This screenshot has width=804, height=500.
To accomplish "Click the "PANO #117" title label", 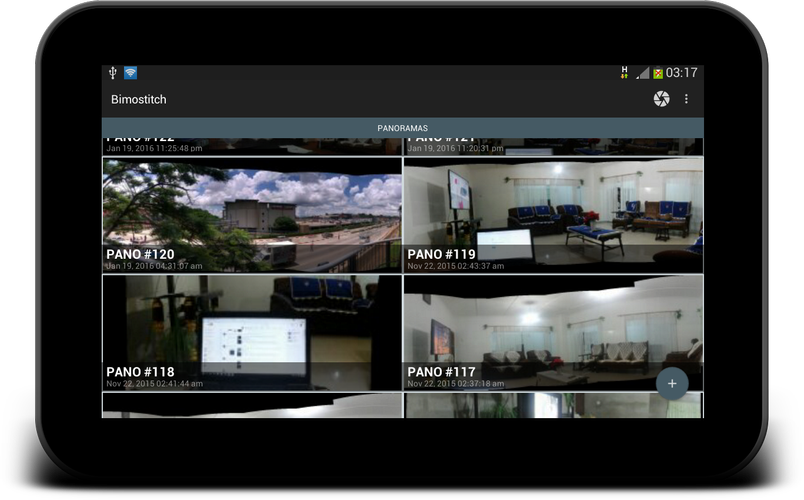I will [x=441, y=372].
